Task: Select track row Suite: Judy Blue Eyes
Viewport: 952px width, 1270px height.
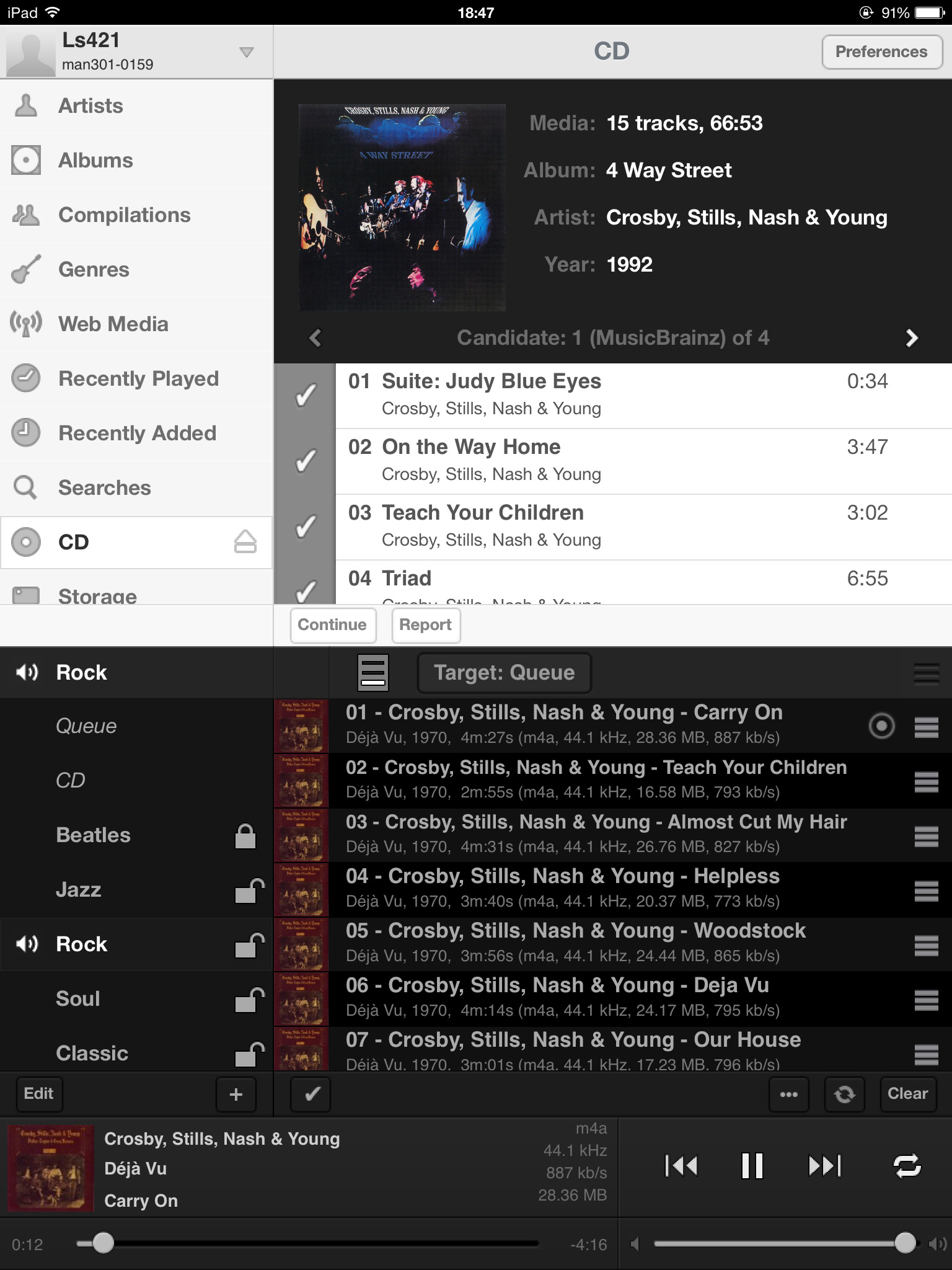Action: [644, 396]
